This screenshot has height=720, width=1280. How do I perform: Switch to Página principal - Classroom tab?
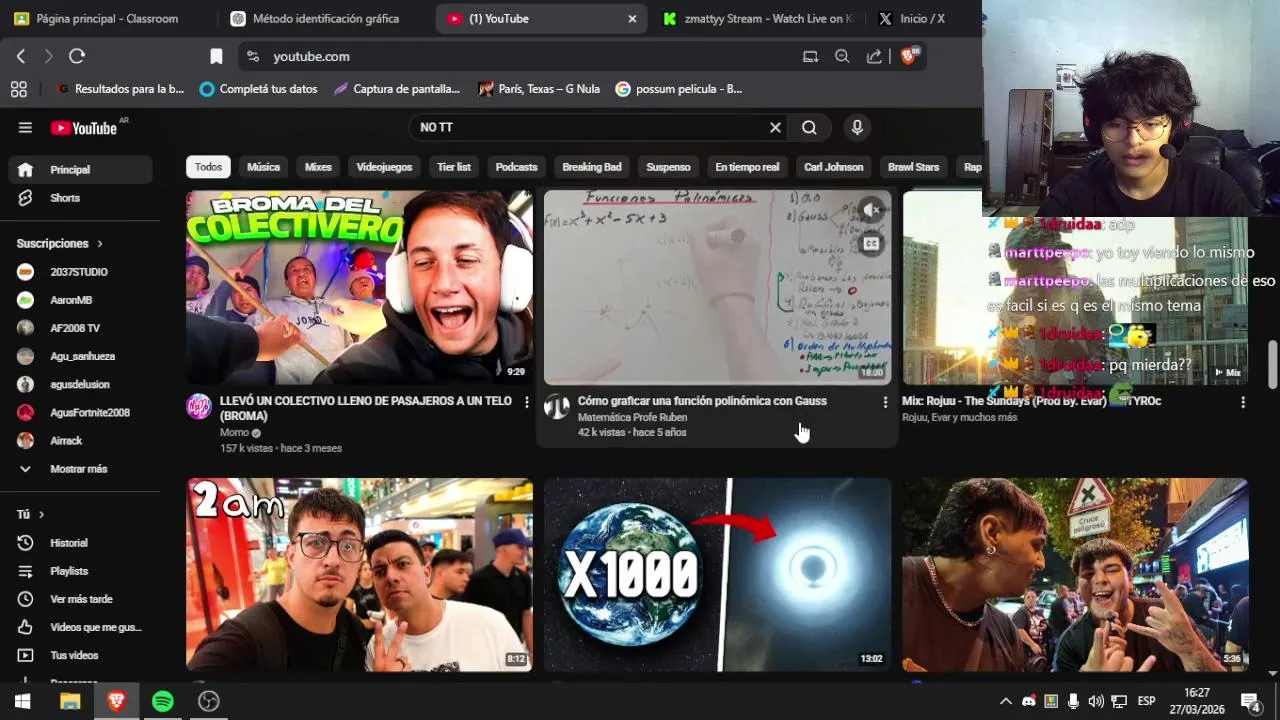coord(106,19)
